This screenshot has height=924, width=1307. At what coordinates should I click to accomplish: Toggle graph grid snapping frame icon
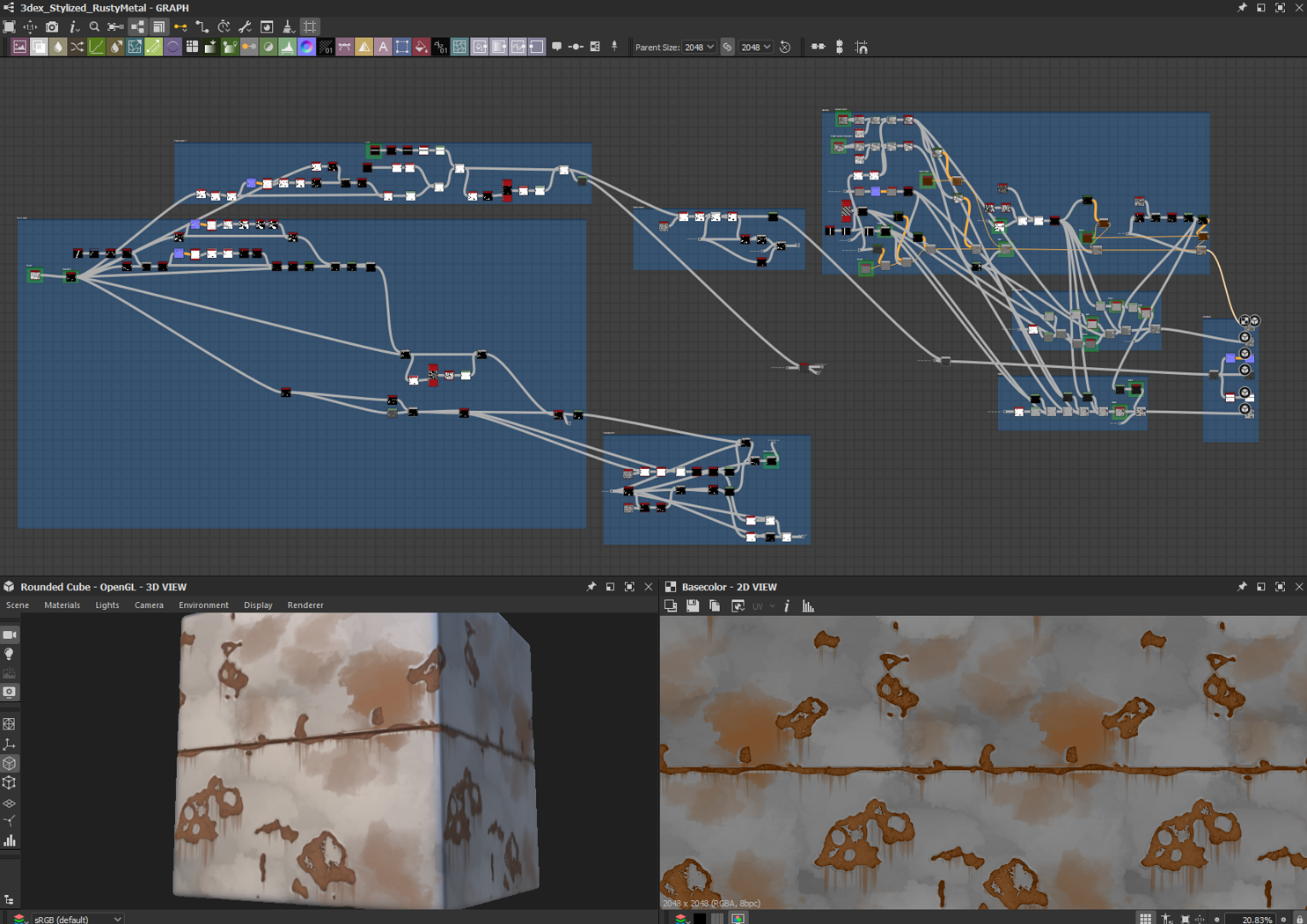pyautogui.click(x=310, y=27)
